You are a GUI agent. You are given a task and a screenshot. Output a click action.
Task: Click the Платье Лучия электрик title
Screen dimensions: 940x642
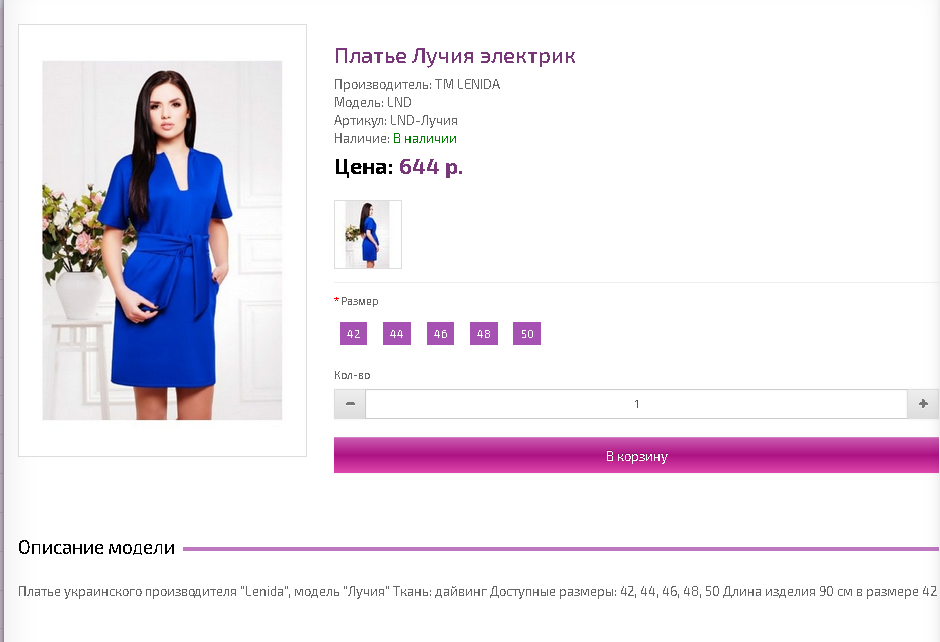tap(454, 56)
